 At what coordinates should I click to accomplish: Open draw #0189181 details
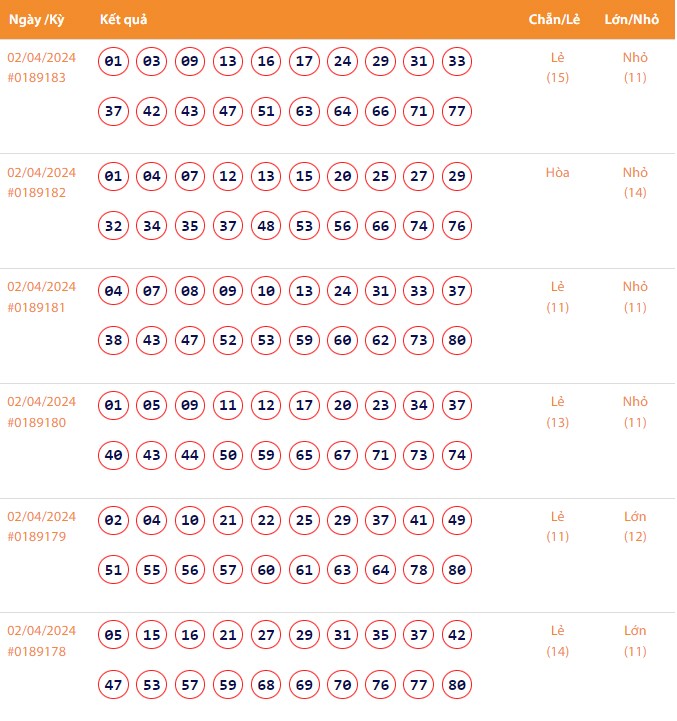(36, 307)
